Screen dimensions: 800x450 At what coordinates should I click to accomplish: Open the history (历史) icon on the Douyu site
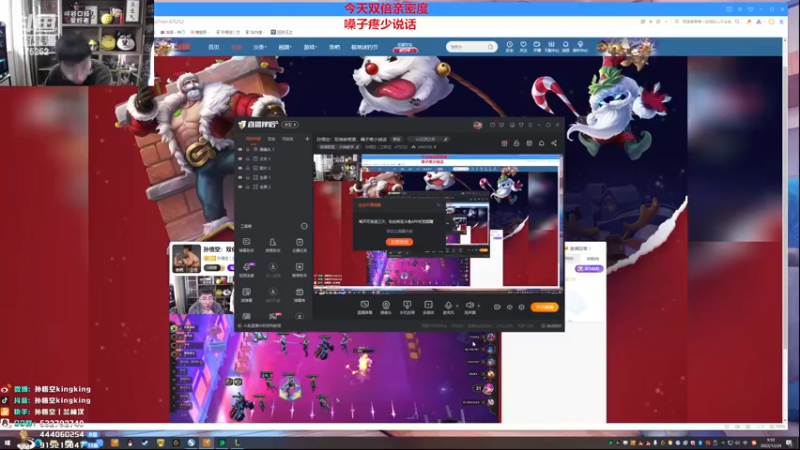point(509,46)
